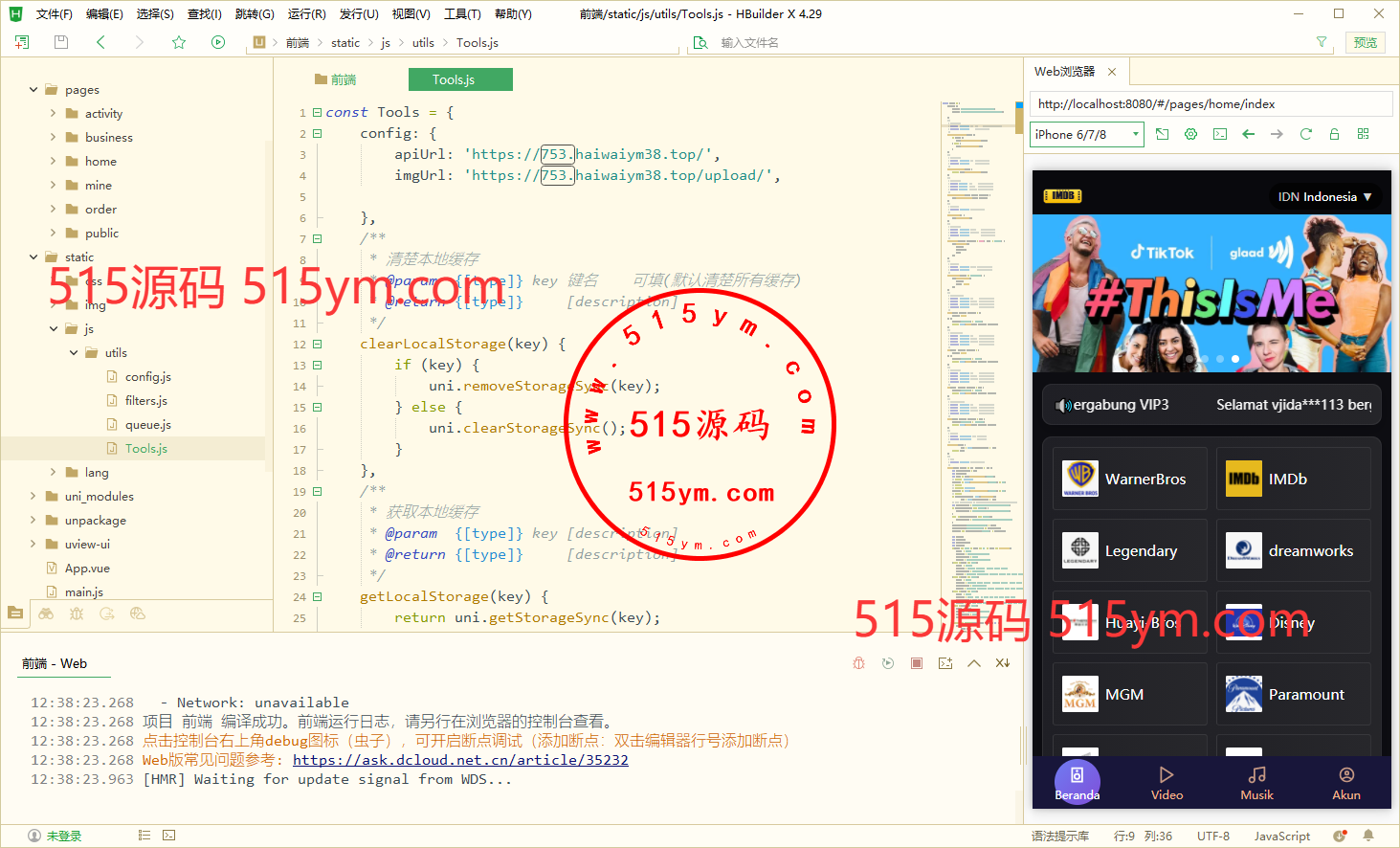The image size is (1400, 848).
Task: Select the MGM card
Action: coord(1130,694)
